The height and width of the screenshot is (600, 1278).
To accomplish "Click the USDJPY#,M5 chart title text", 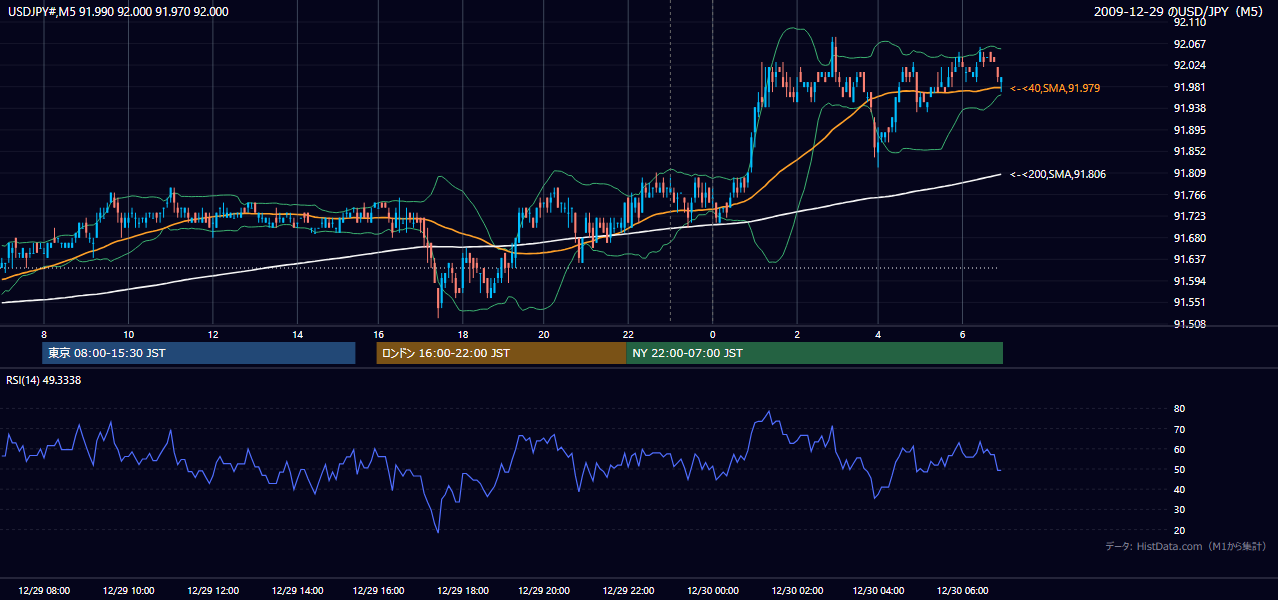I will pyautogui.click(x=118, y=12).
